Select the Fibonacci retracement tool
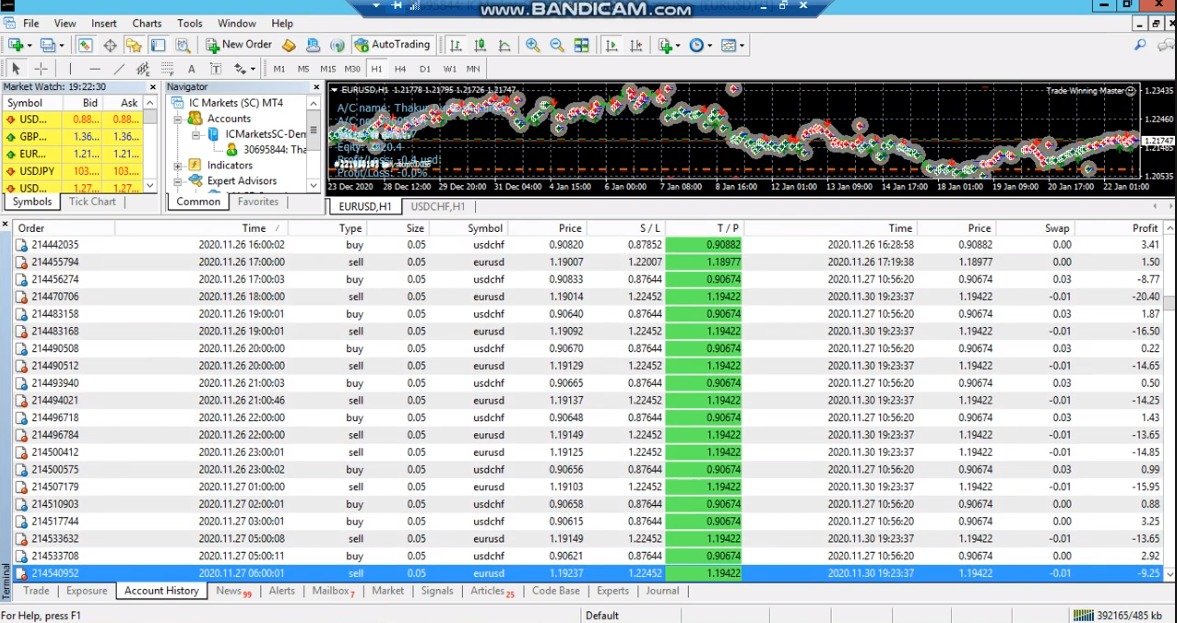 [x=167, y=68]
